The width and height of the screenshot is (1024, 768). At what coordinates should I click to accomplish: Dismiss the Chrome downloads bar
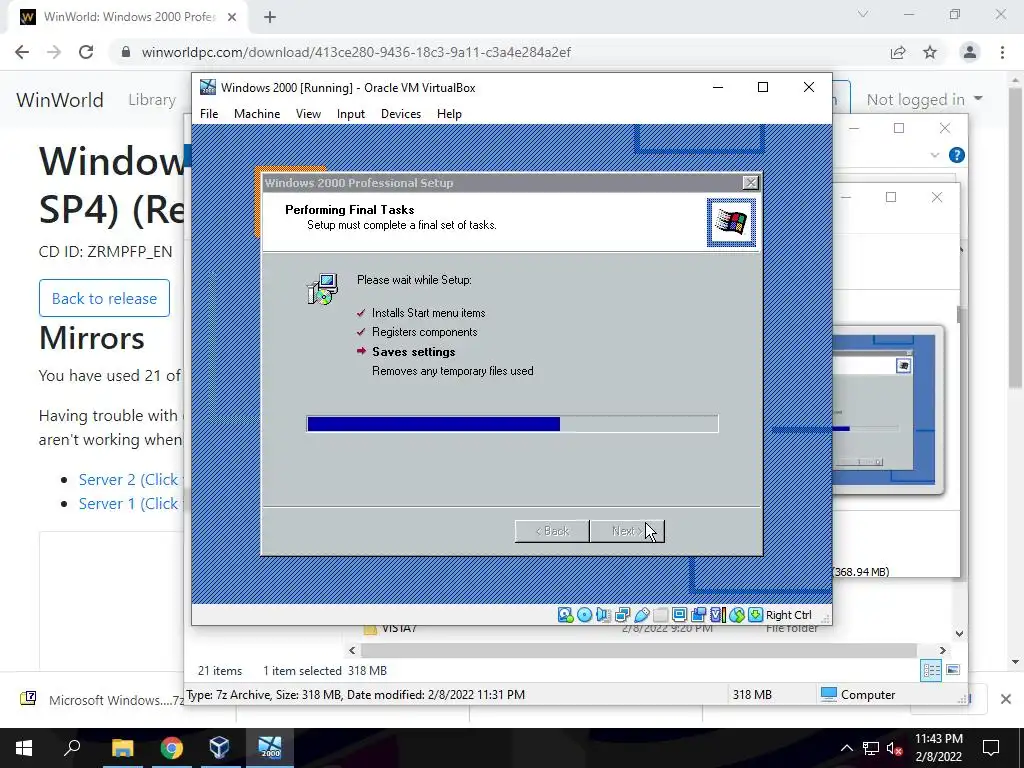click(1006, 699)
